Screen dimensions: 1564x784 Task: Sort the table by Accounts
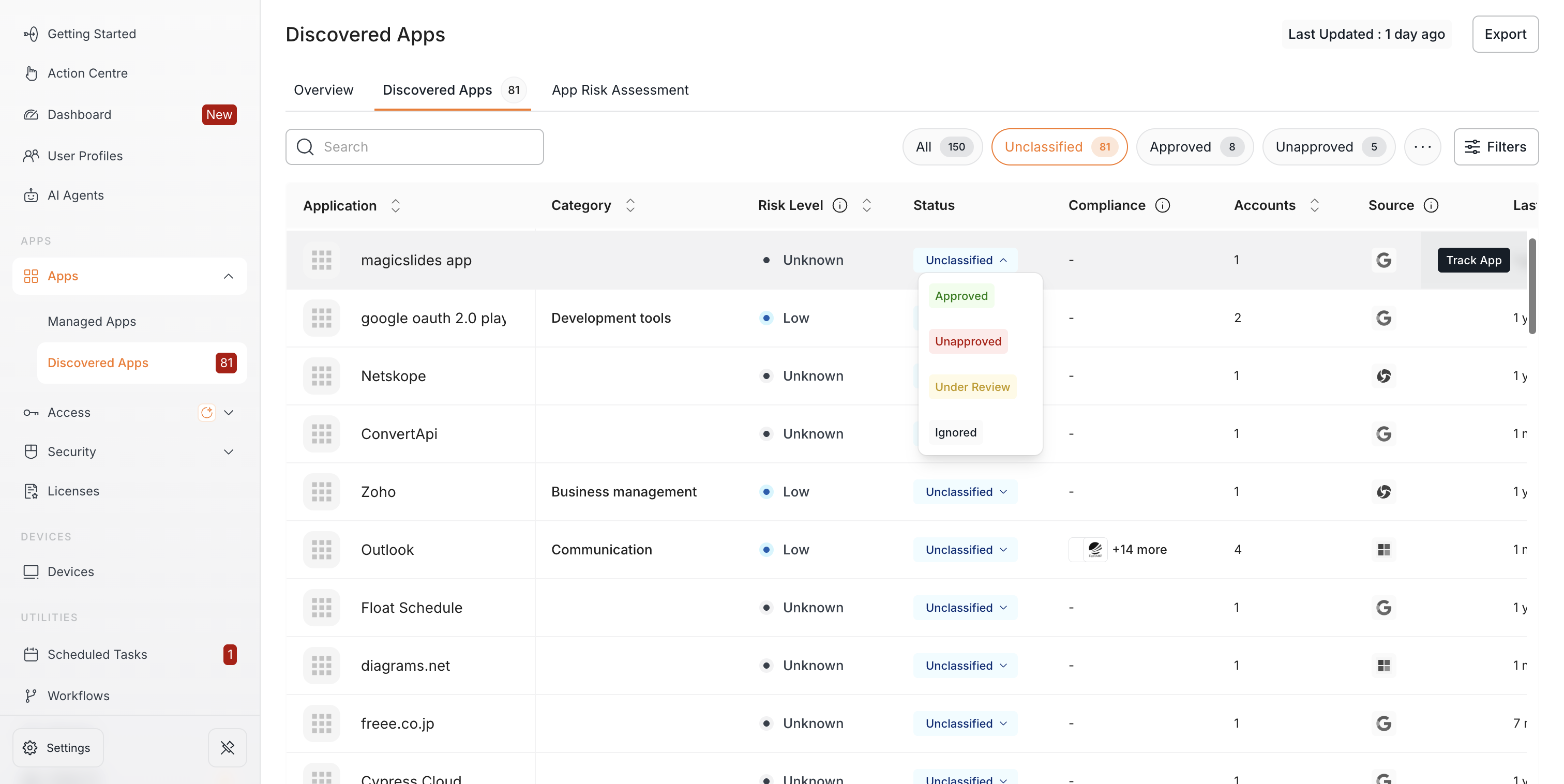[x=1315, y=206]
